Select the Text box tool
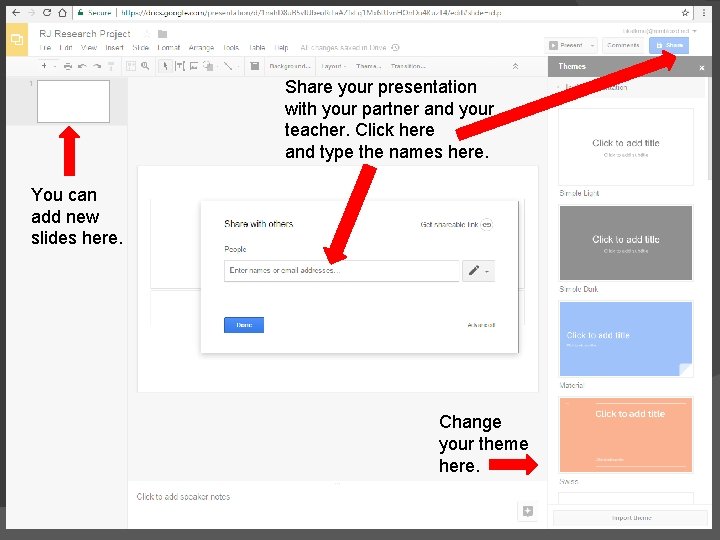The image size is (720, 540). (x=180, y=67)
